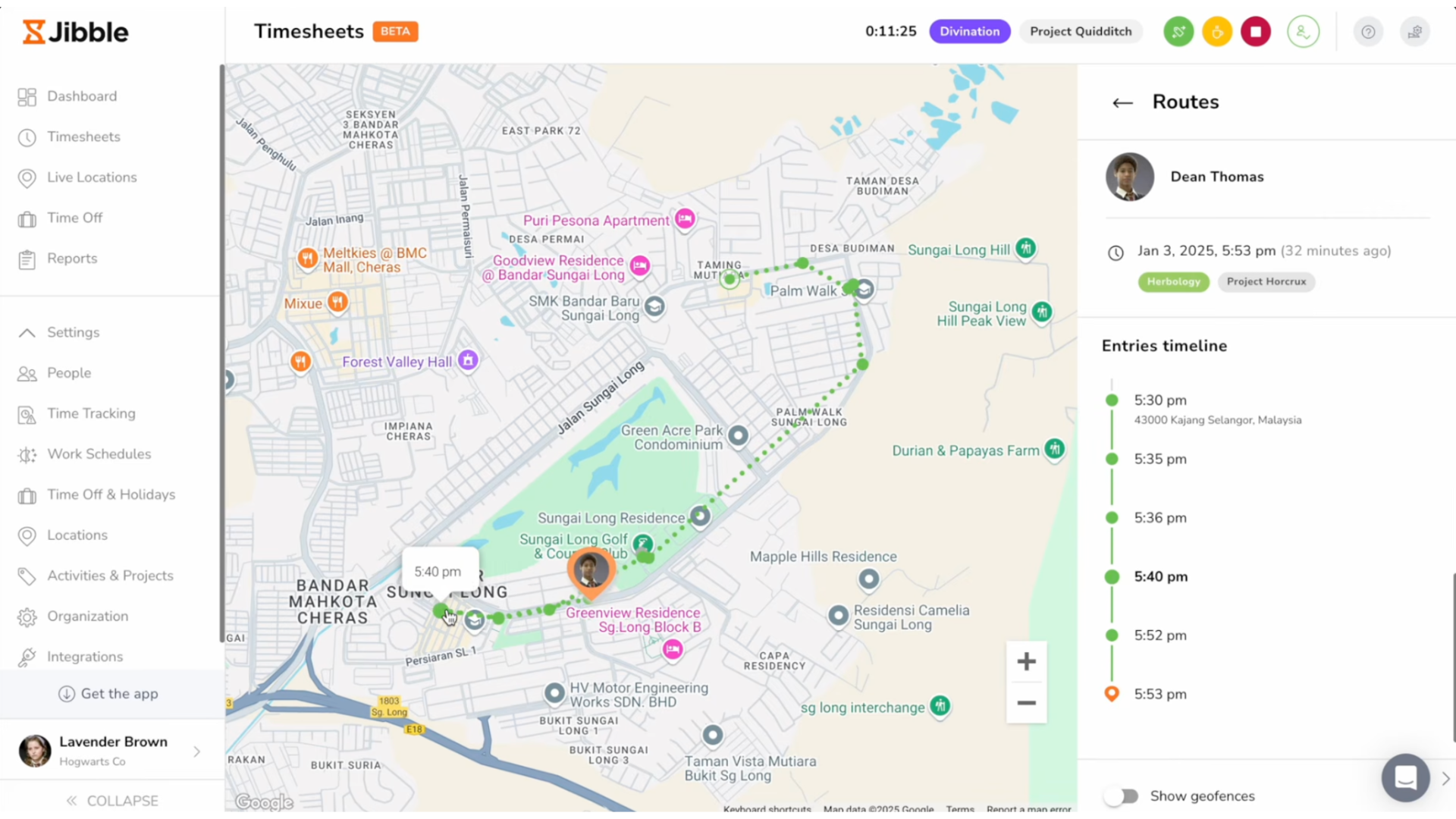The height and width of the screenshot is (819, 1456).
Task: Click SMK Bandar Baru Sungai Long marker
Action: coord(654,306)
